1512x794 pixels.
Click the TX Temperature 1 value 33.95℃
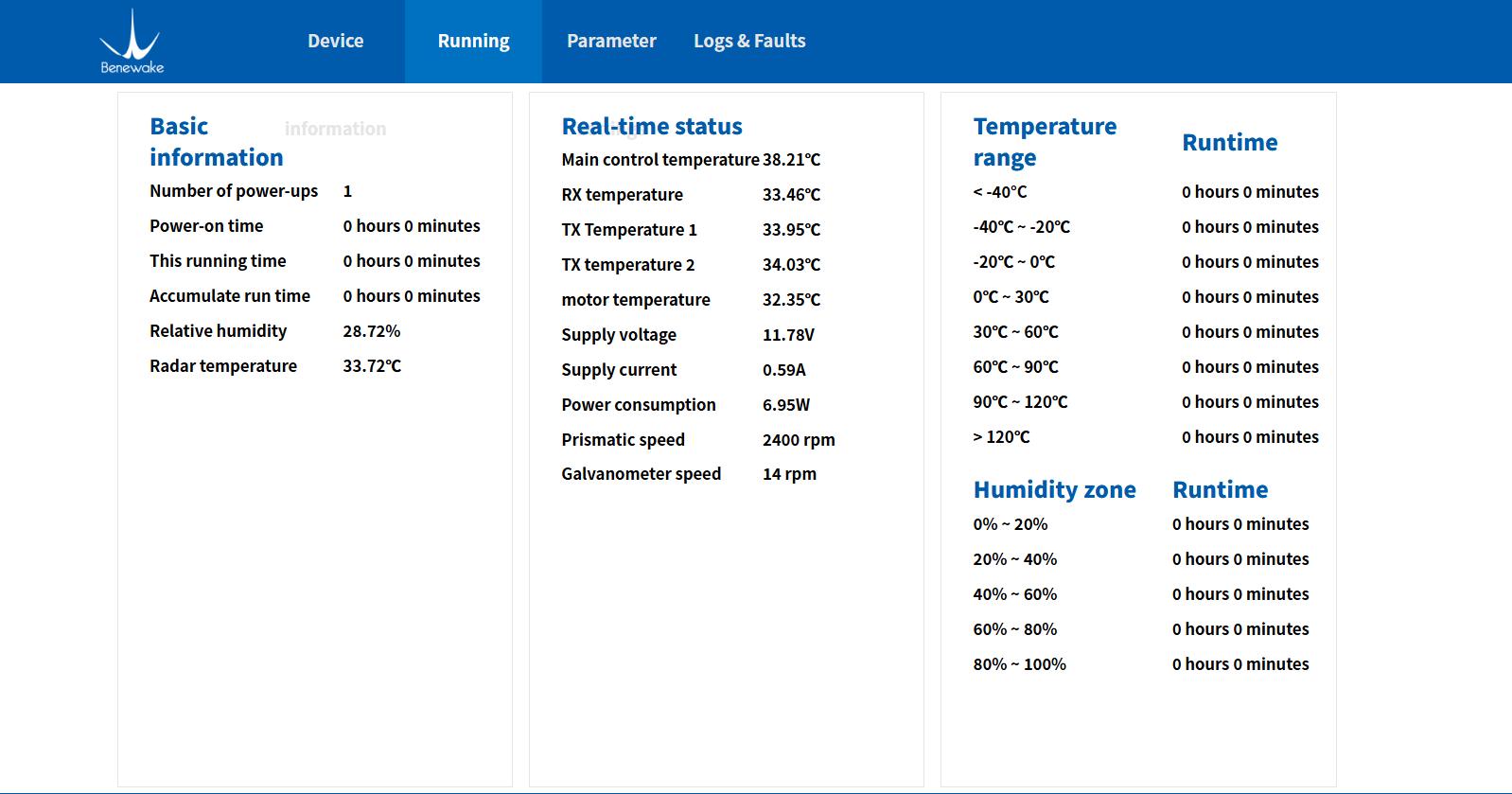tap(792, 230)
